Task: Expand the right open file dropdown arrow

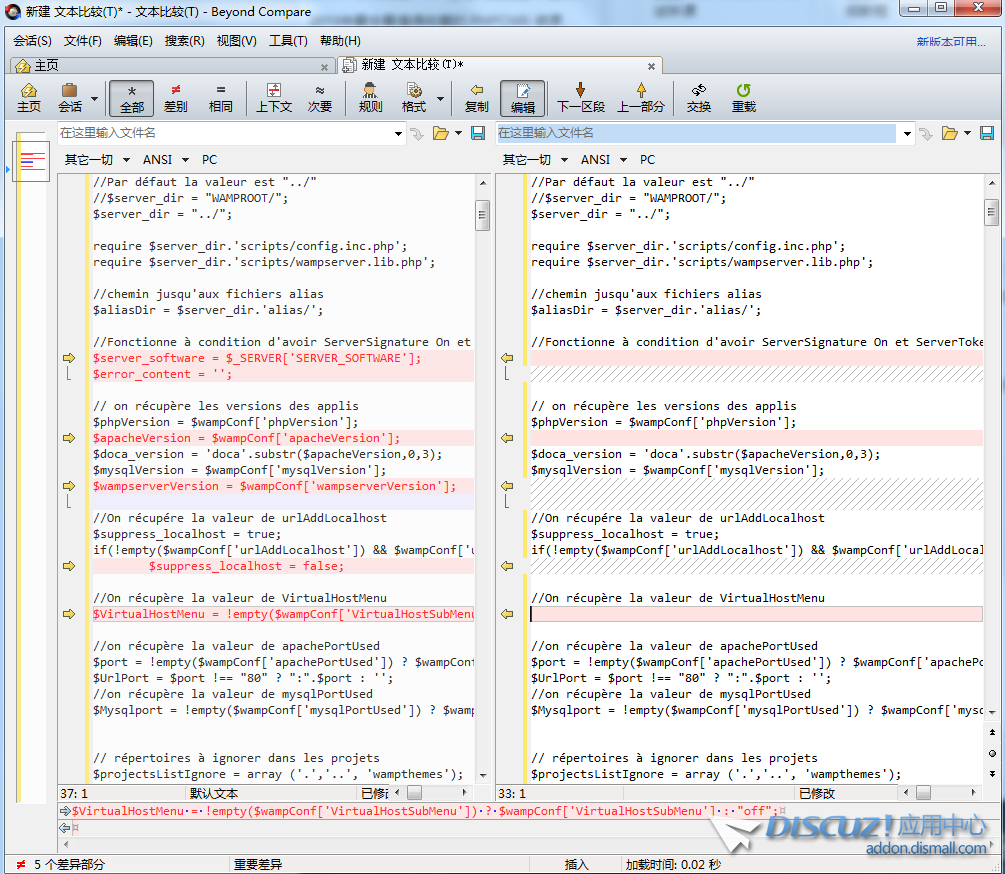Action: [967, 133]
